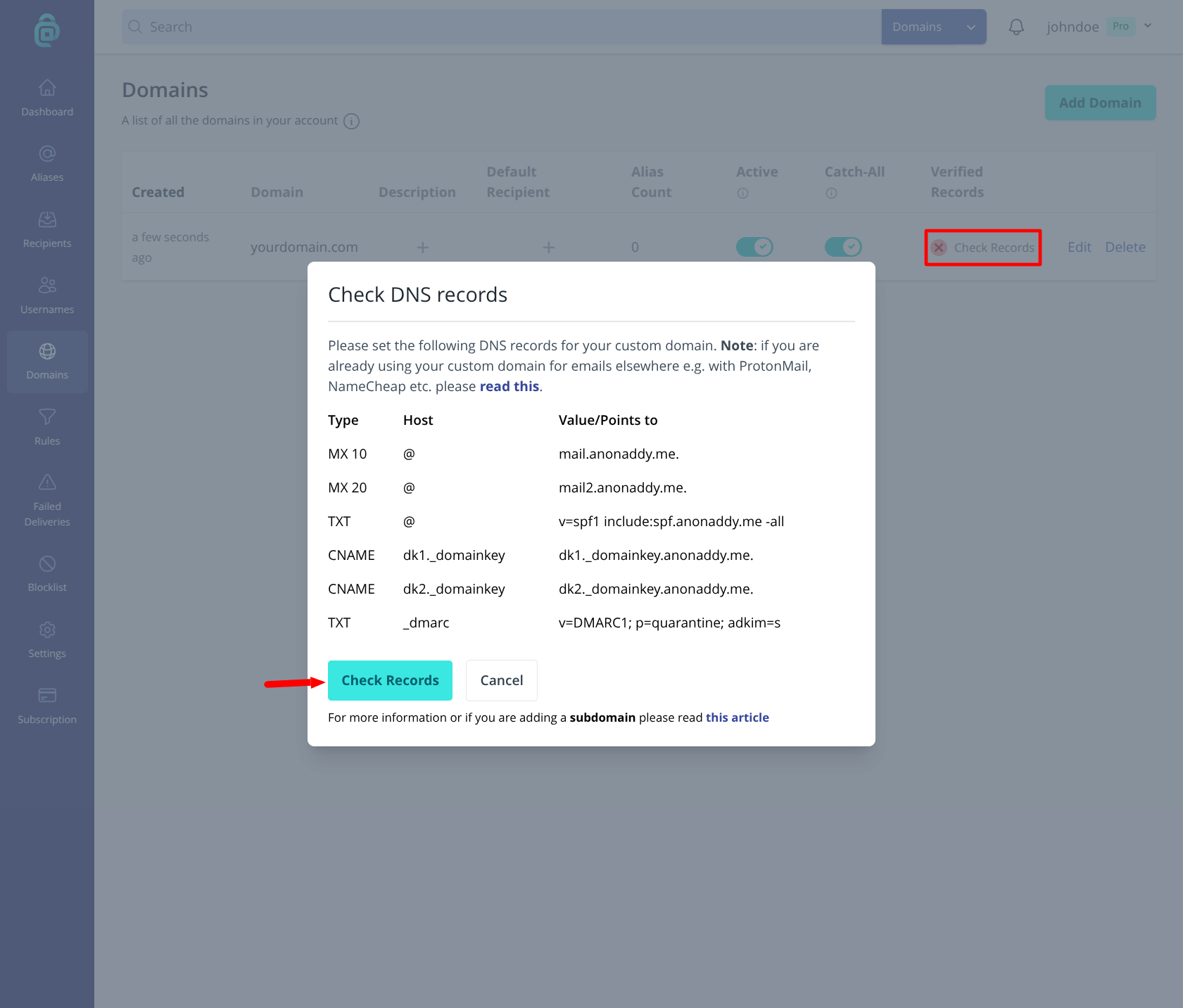Open the 'read this' link
This screenshot has height=1008, width=1183.
pos(510,386)
